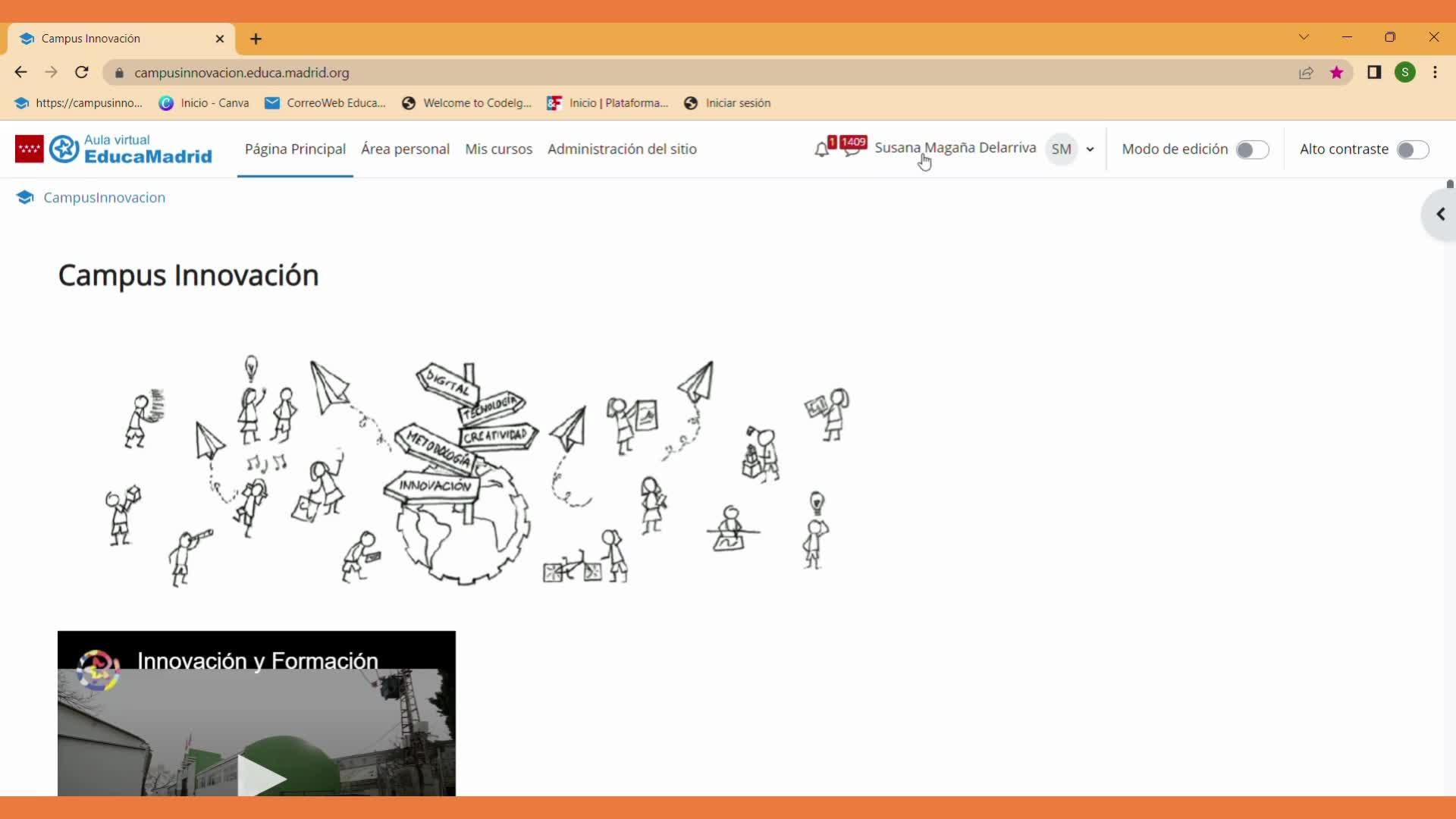Play the Innovación y Formación video
The height and width of the screenshot is (819, 1456).
tap(260, 775)
